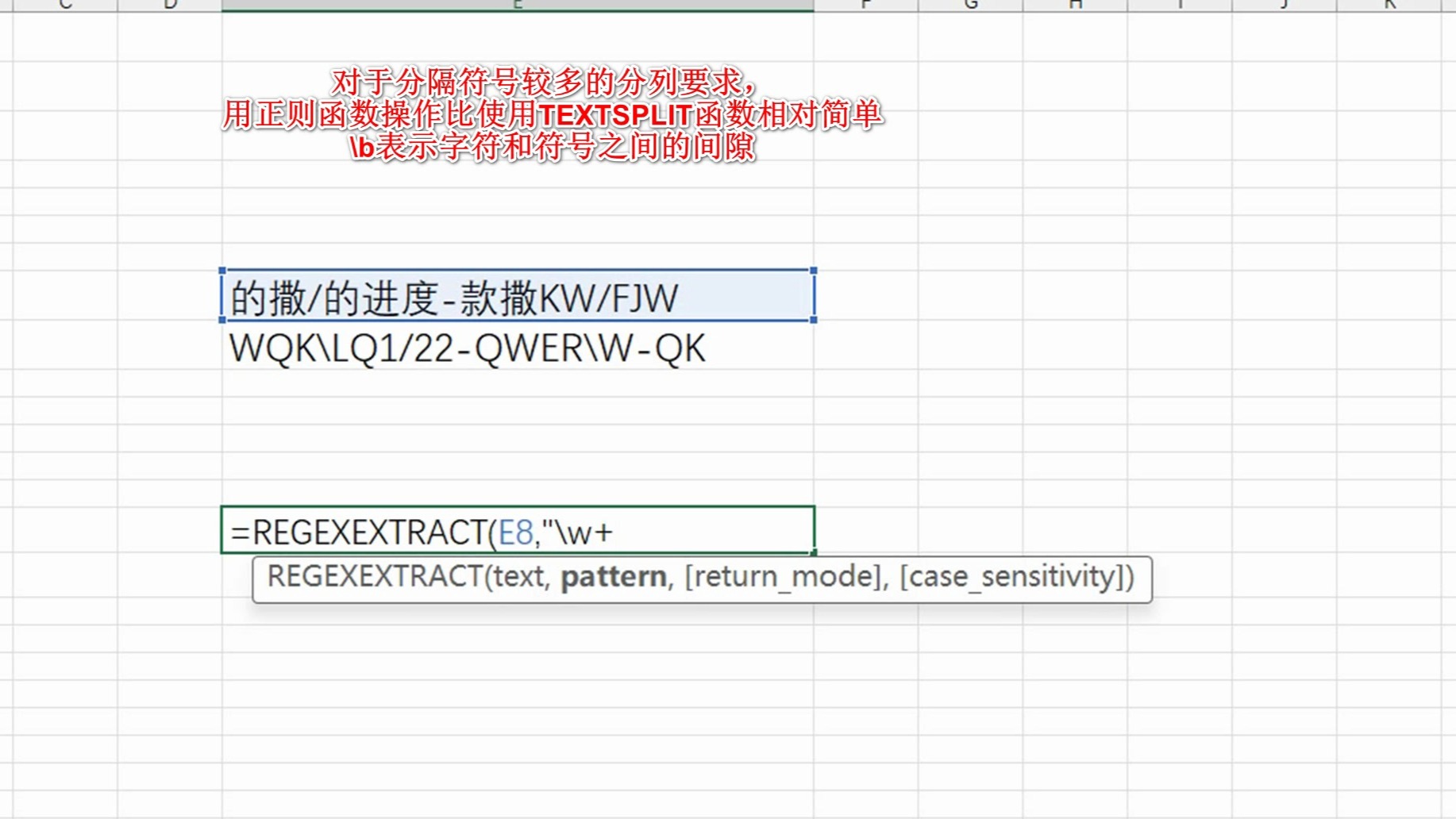
Task: Select column header E
Action: point(518,6)
